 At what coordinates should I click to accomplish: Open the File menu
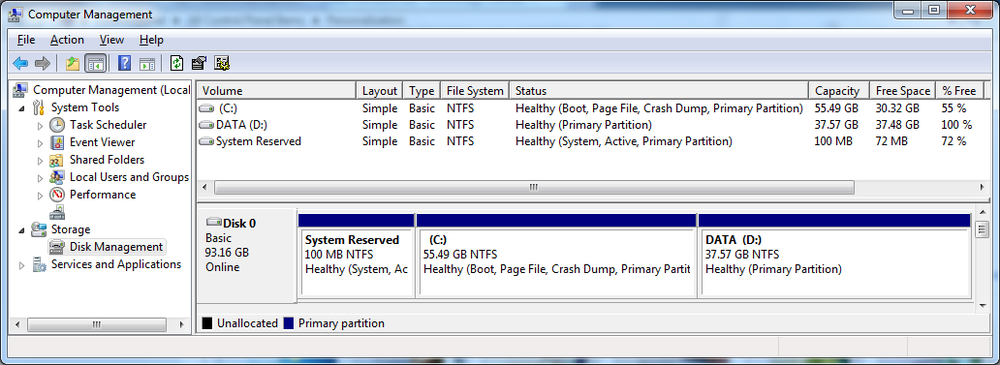pyautogui.click(x=26, y=40)
